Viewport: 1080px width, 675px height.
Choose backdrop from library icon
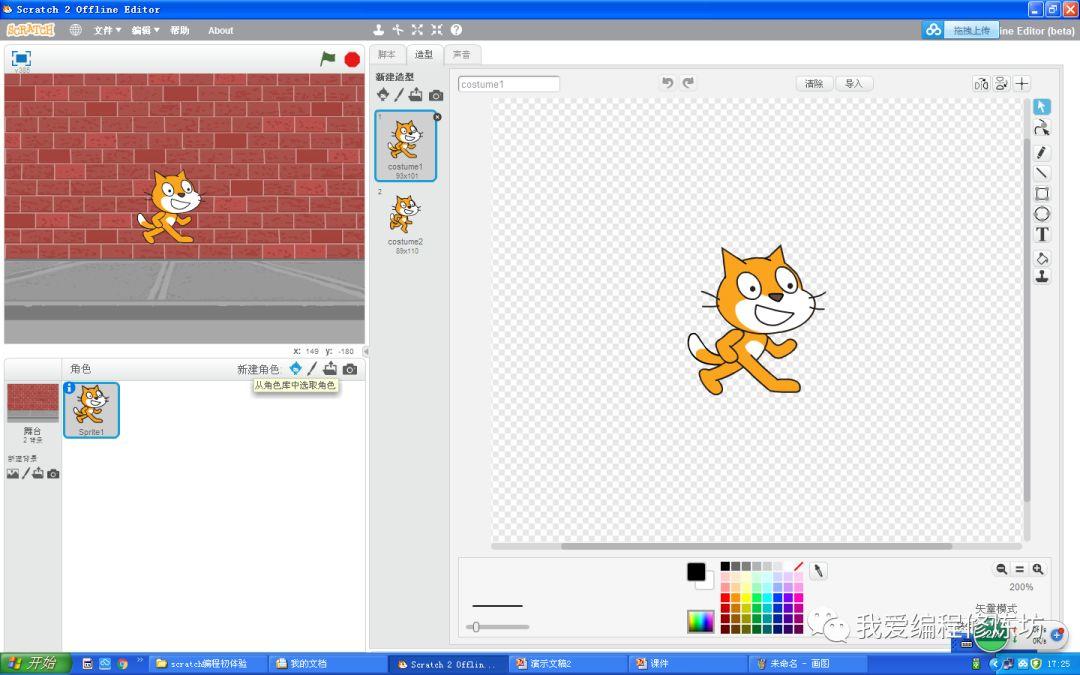12,473
